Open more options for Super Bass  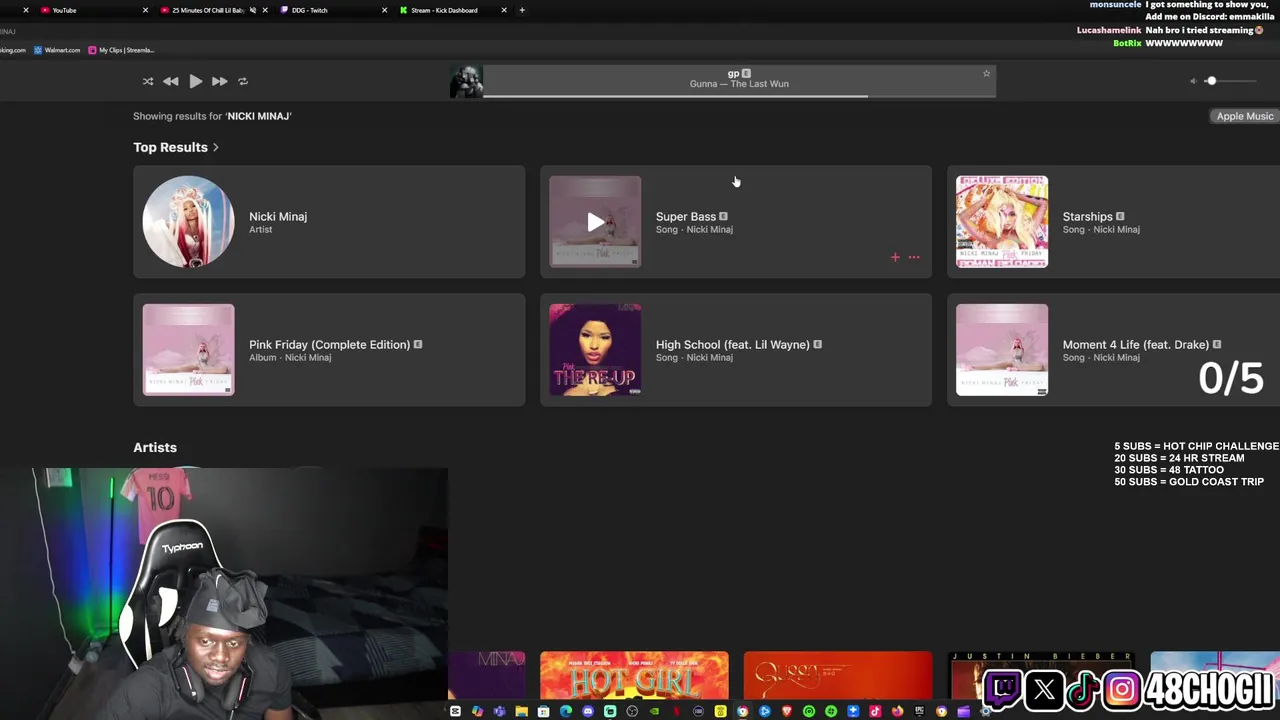click(x=914, y=257)
